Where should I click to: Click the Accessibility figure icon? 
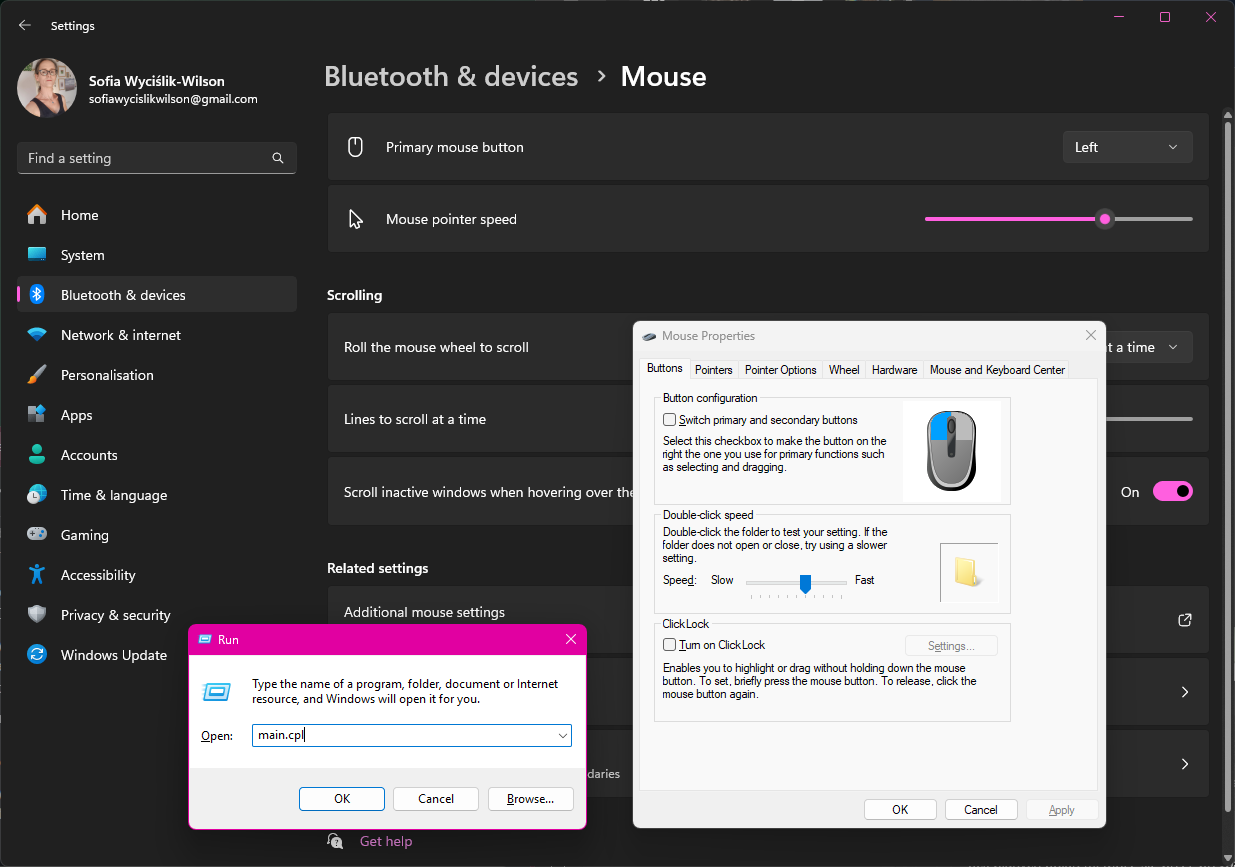[x=37, y=575]
